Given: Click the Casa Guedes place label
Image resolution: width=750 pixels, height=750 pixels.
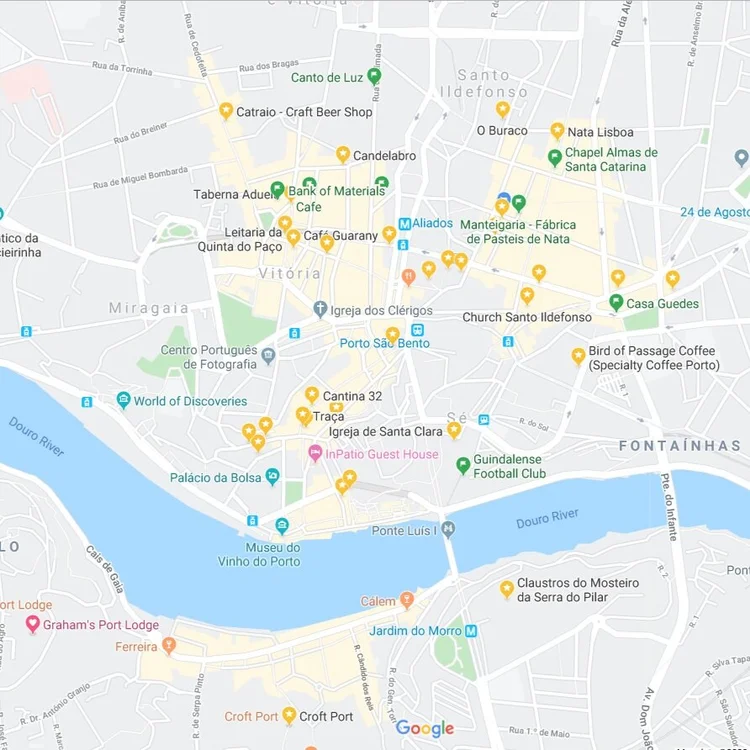Looking at the screenshot, I should coord(662,304).
